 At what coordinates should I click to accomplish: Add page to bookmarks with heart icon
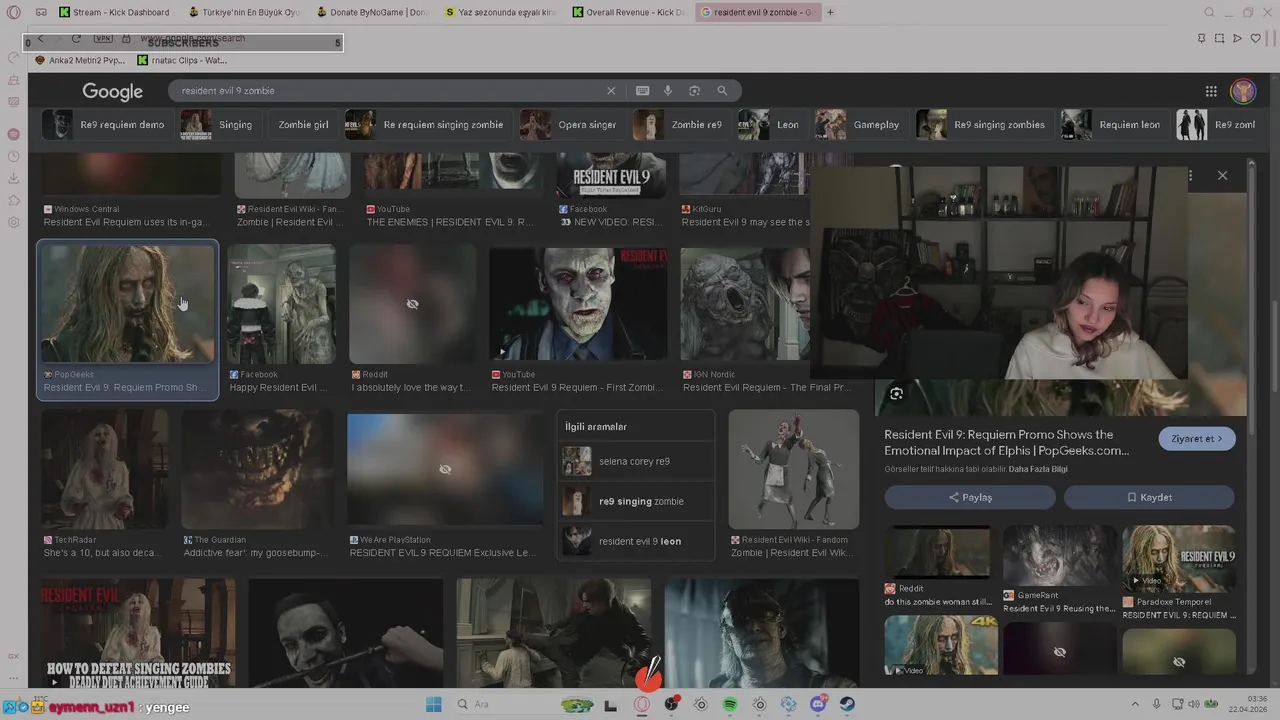click(x=1256, y=39)
